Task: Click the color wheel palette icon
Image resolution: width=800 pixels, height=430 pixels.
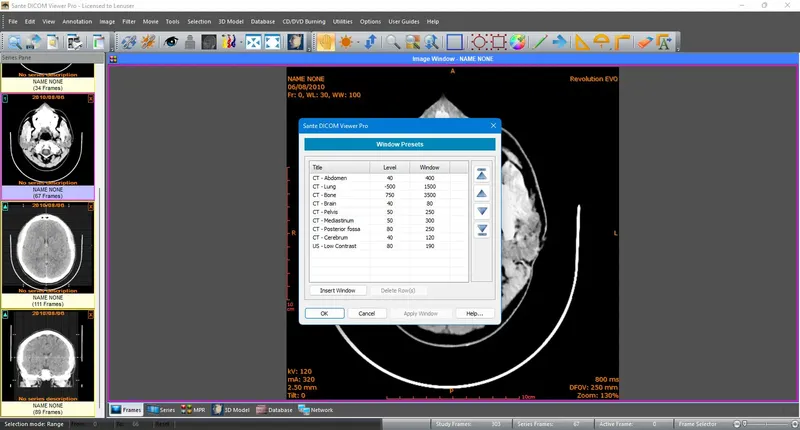Action: [x=518, y=42]
